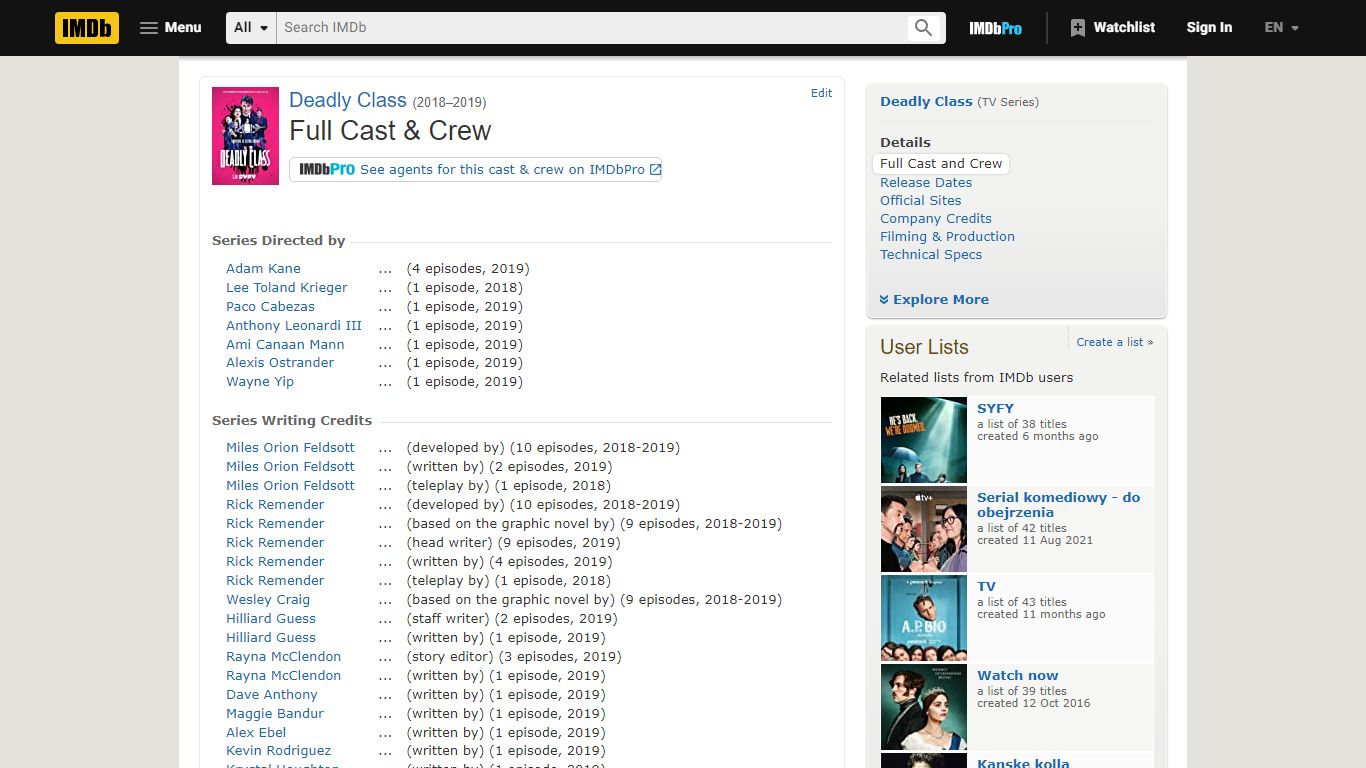1366x768 pixels.
Task: Open the Deadly Class poster thumbnail
Action: click(x=245, y=136)
